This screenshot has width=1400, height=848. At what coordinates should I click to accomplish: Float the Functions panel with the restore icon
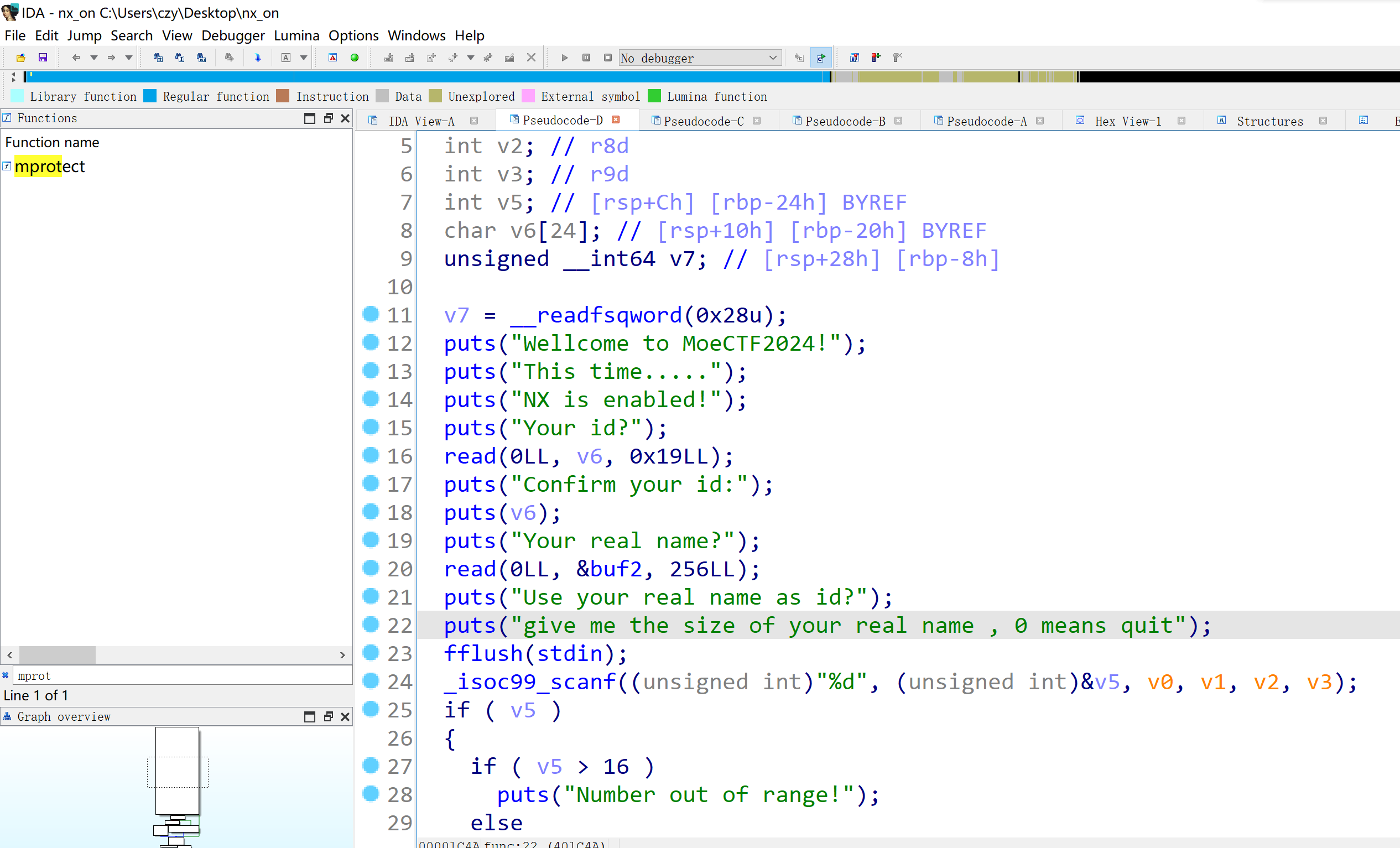[x=328, y=118]
